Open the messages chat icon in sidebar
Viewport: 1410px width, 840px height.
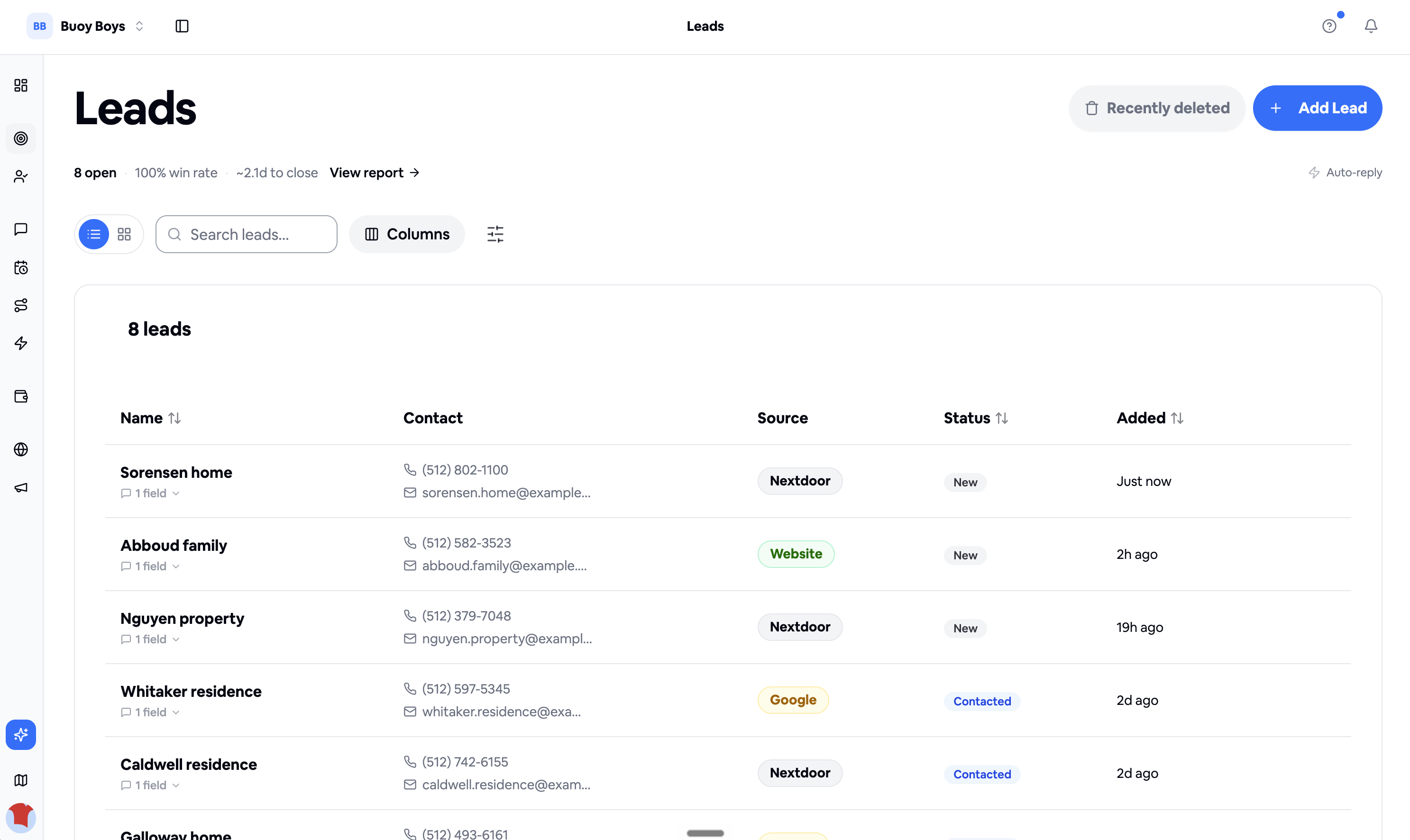pyautogui.click(x=21, y=229)
